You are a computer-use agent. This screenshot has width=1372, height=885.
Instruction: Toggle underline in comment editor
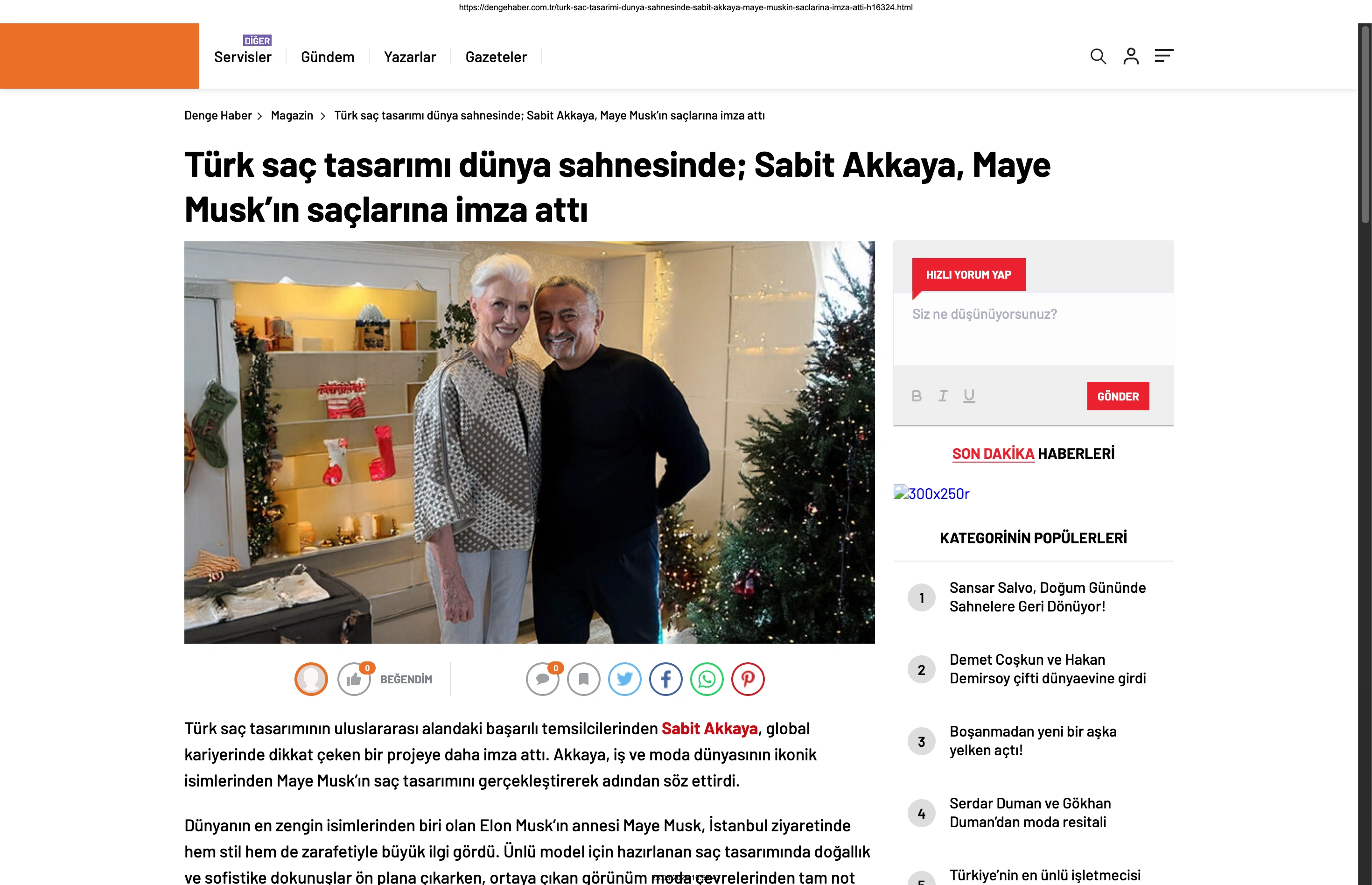969,396
